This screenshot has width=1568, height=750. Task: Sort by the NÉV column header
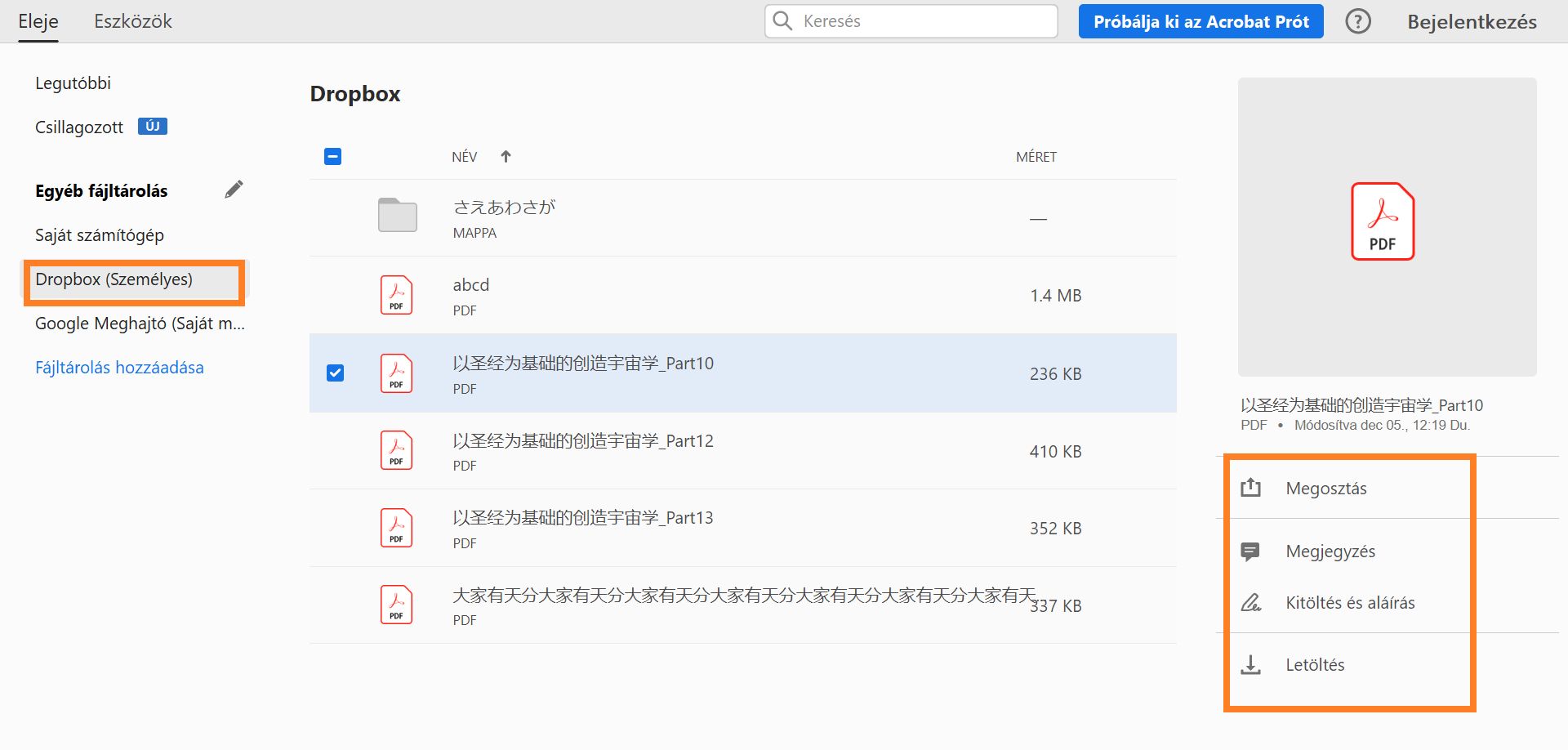click(465, 157)
